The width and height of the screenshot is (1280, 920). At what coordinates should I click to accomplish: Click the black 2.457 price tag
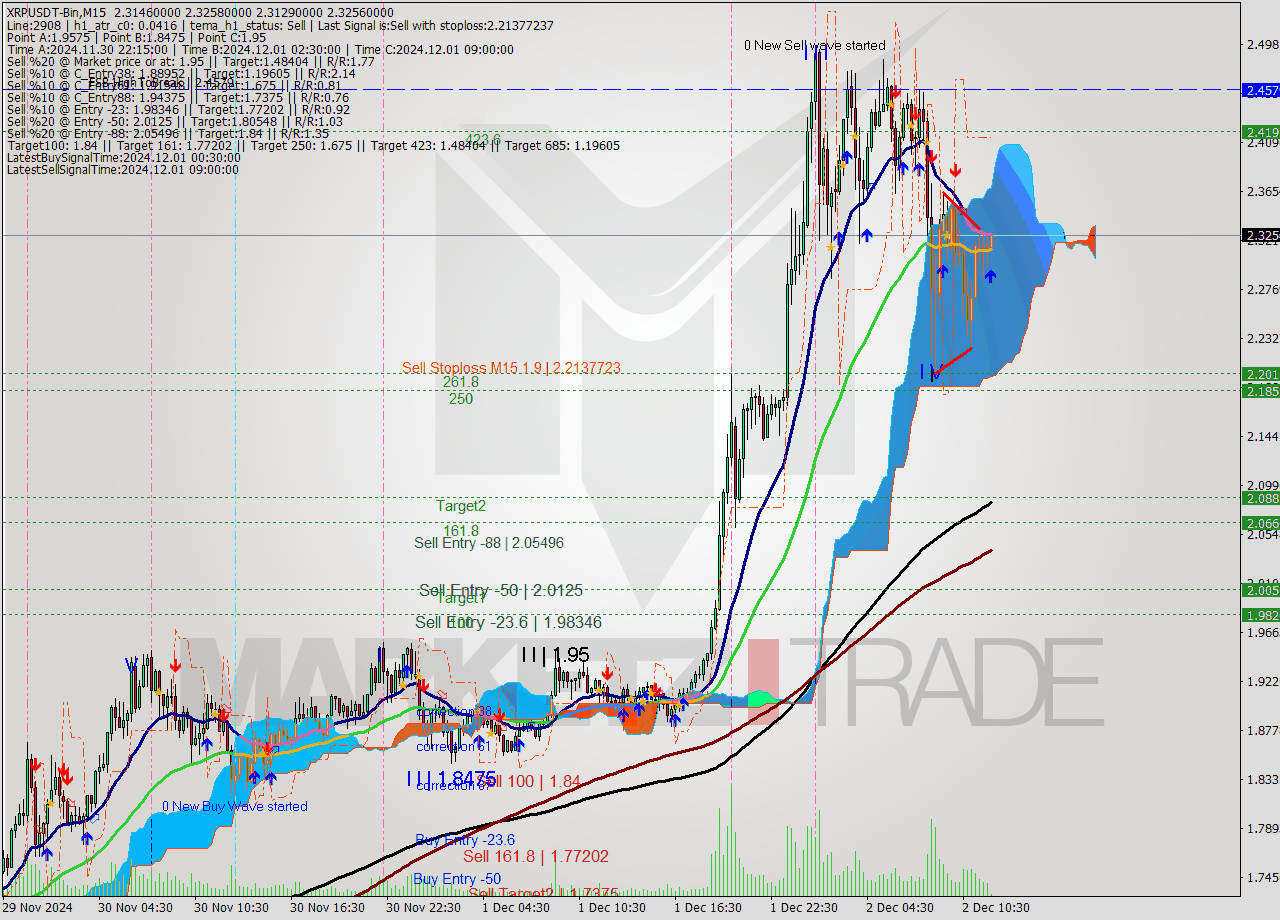[x=1260, y=90]
